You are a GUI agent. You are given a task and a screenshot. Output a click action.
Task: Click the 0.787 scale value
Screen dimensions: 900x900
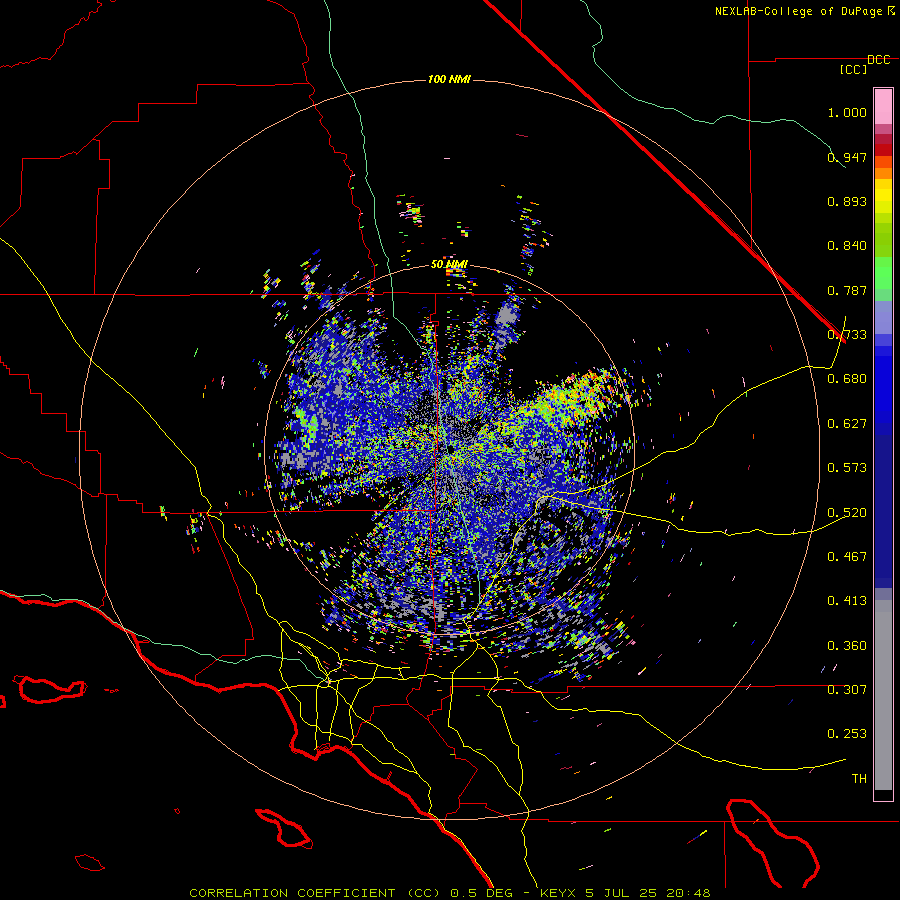[847, 290]
